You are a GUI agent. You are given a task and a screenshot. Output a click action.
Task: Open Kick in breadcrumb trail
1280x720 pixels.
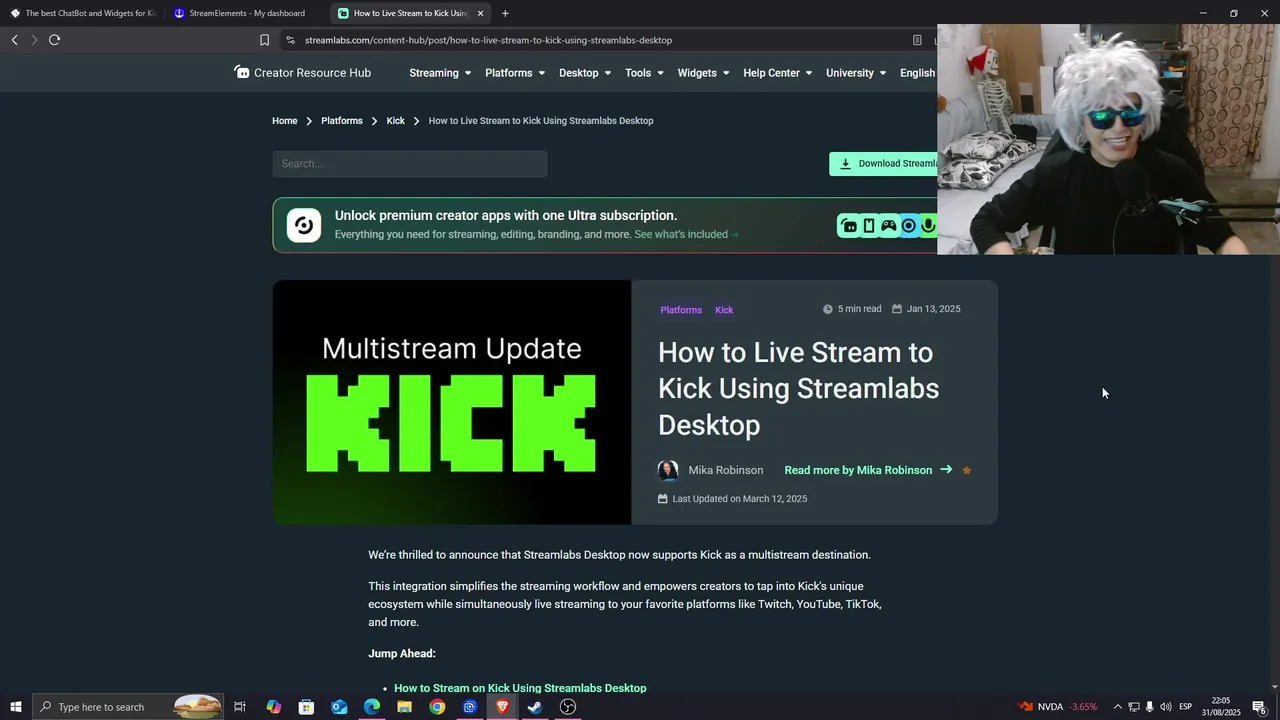pyautogui.click(x=396, y=121)
